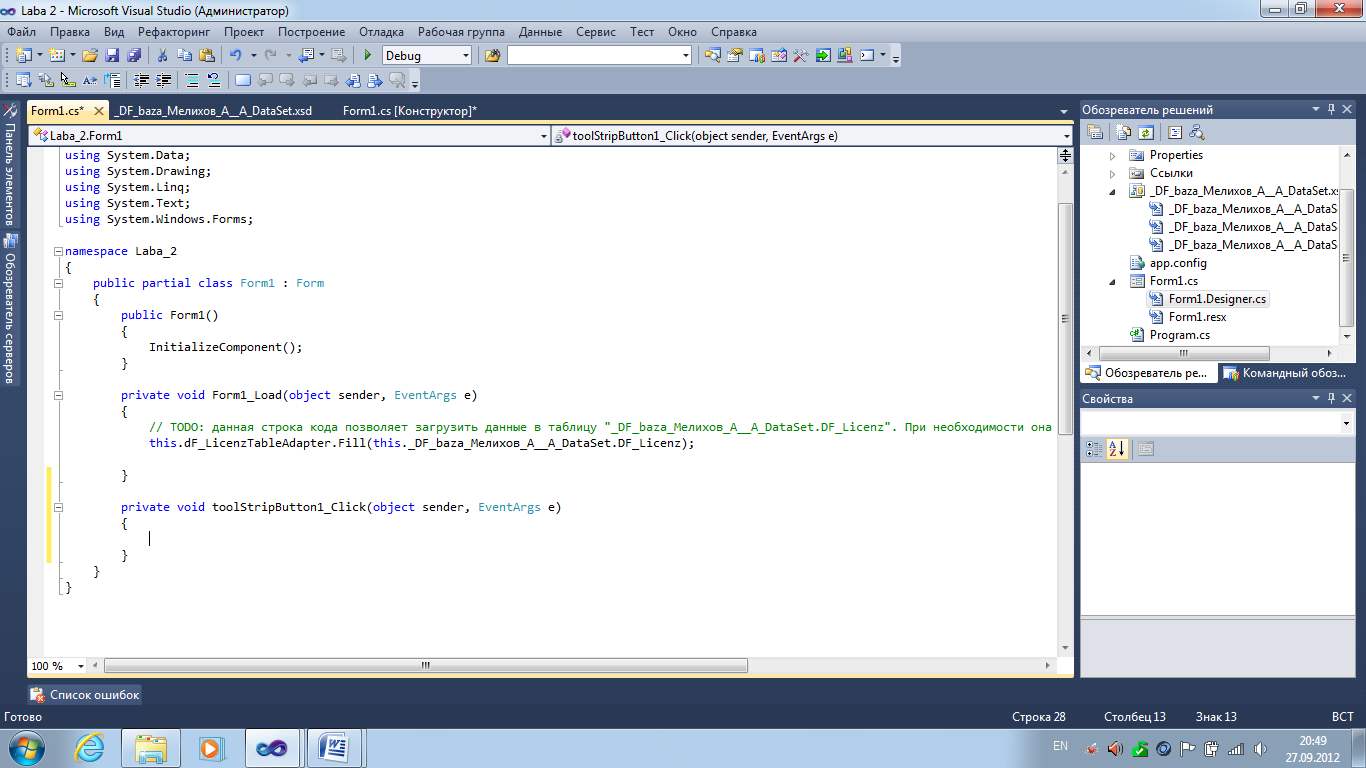This screenshot has height=768, width=1366.
Task: Select Form1.resx in Solution Explorer
Action: 1197,317
